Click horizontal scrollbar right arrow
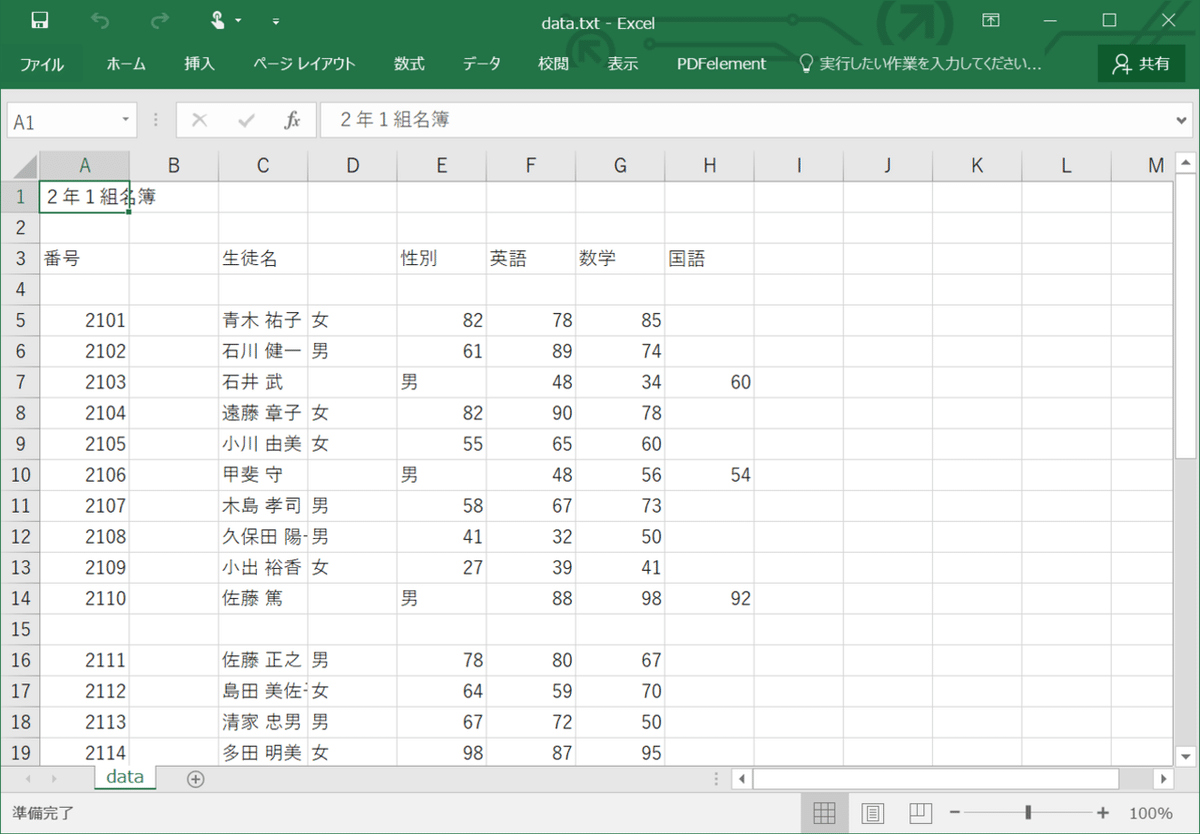 pyautogui.click(x=1161, y=778)
